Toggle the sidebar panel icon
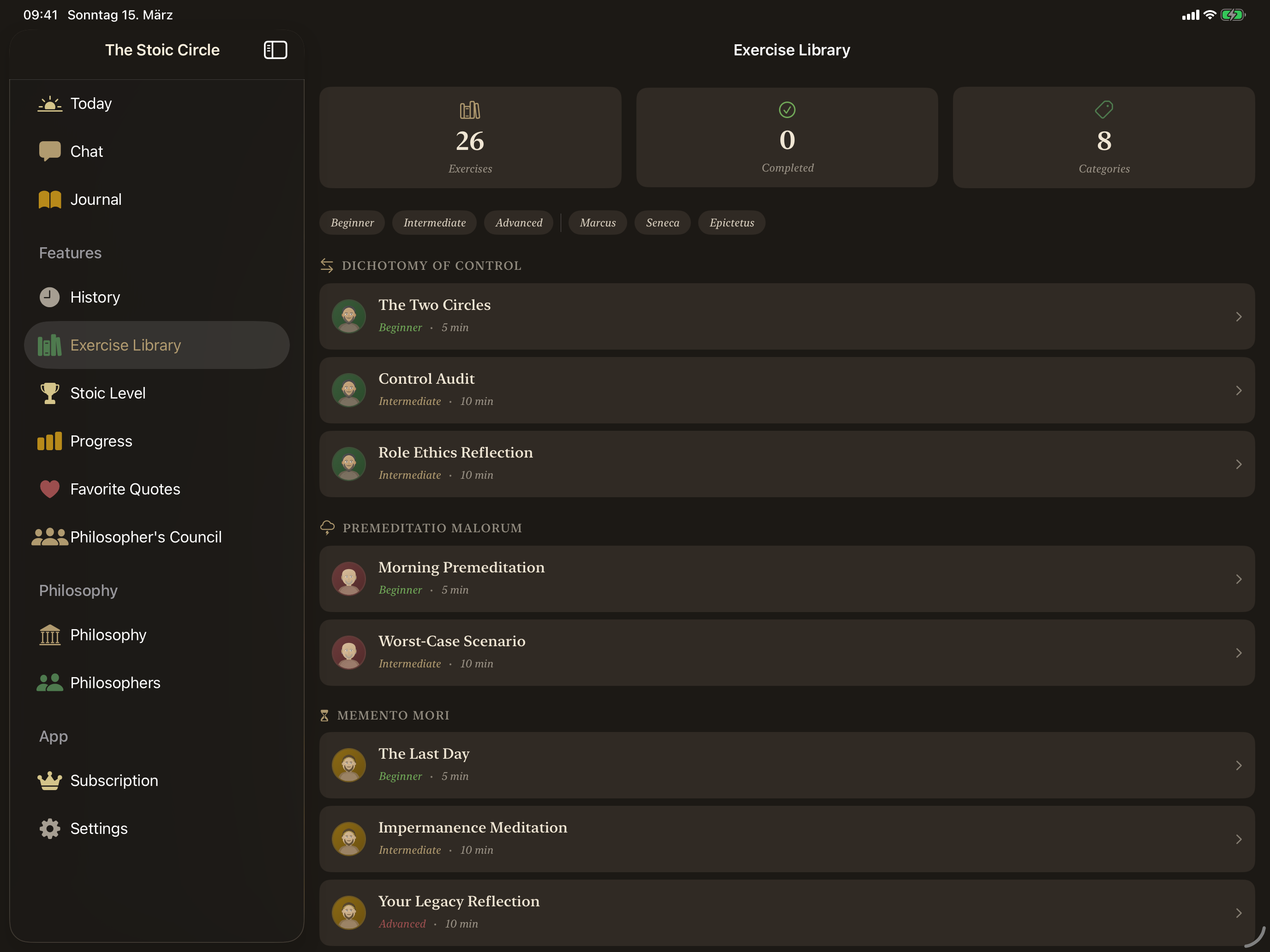The width and height of the screenshot is (1270, 952). (x=275, y=50)
